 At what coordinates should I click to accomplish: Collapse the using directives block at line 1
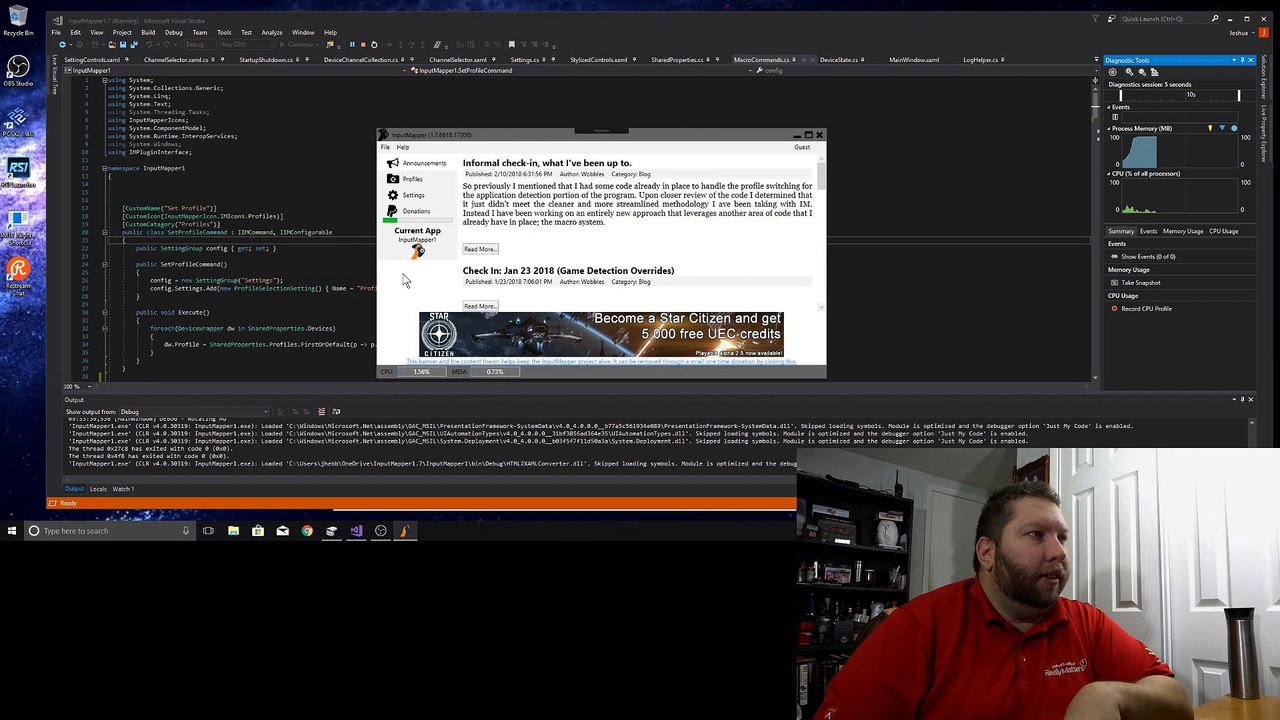[104, 80]
